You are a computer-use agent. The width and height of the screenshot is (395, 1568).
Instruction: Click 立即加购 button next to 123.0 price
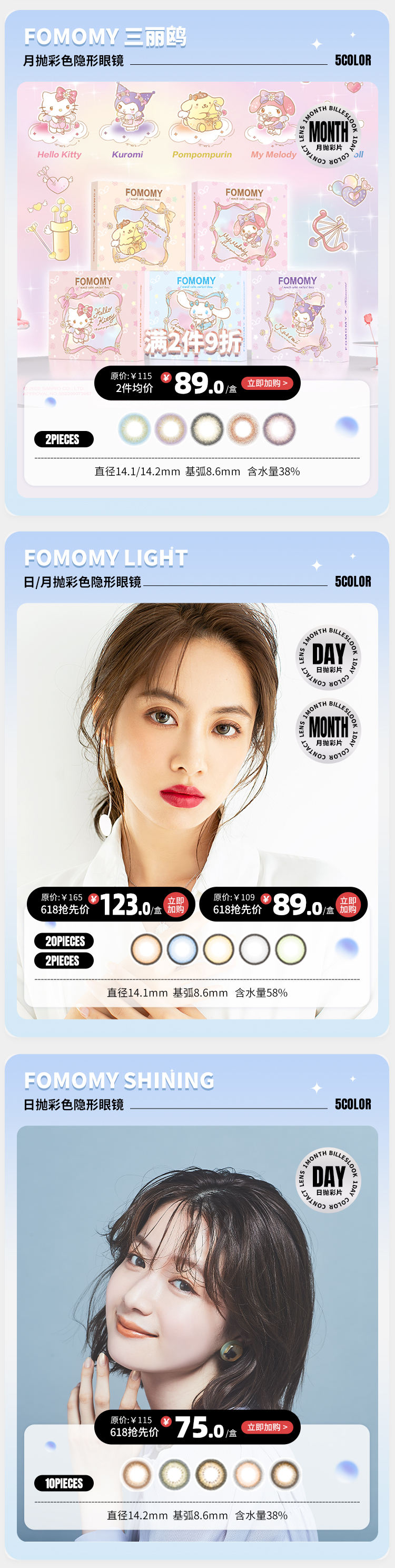coord(176,905)
